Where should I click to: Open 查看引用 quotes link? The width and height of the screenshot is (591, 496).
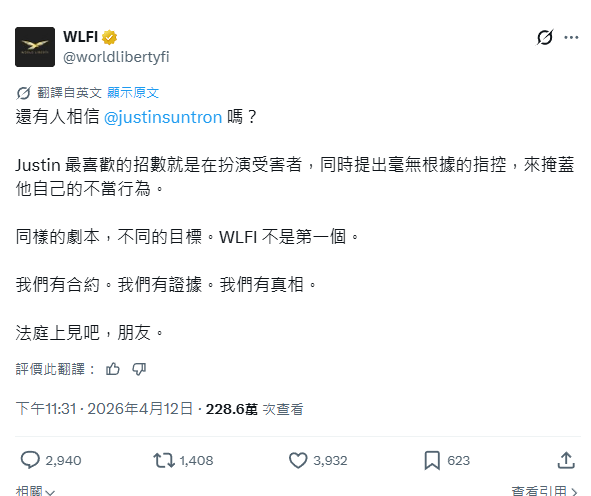pyautogui.click(x=545, y=491)
